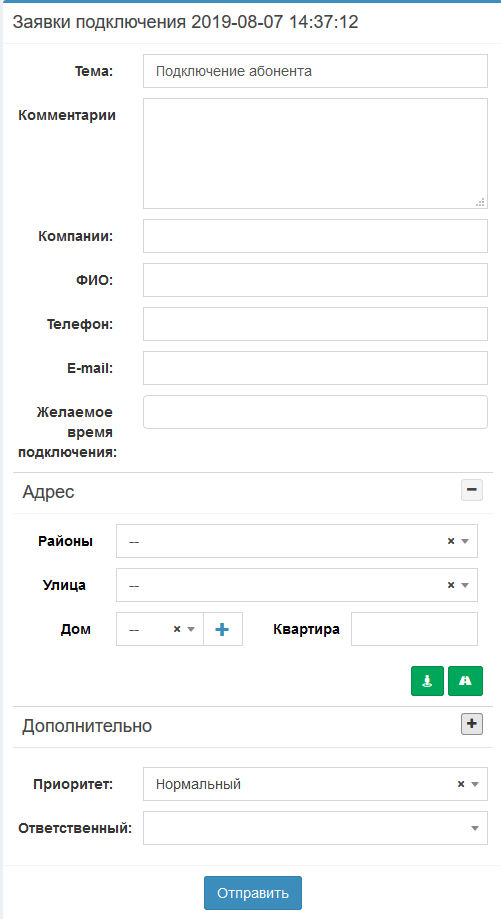Focus the Тема input field

[x=315, y=71]
